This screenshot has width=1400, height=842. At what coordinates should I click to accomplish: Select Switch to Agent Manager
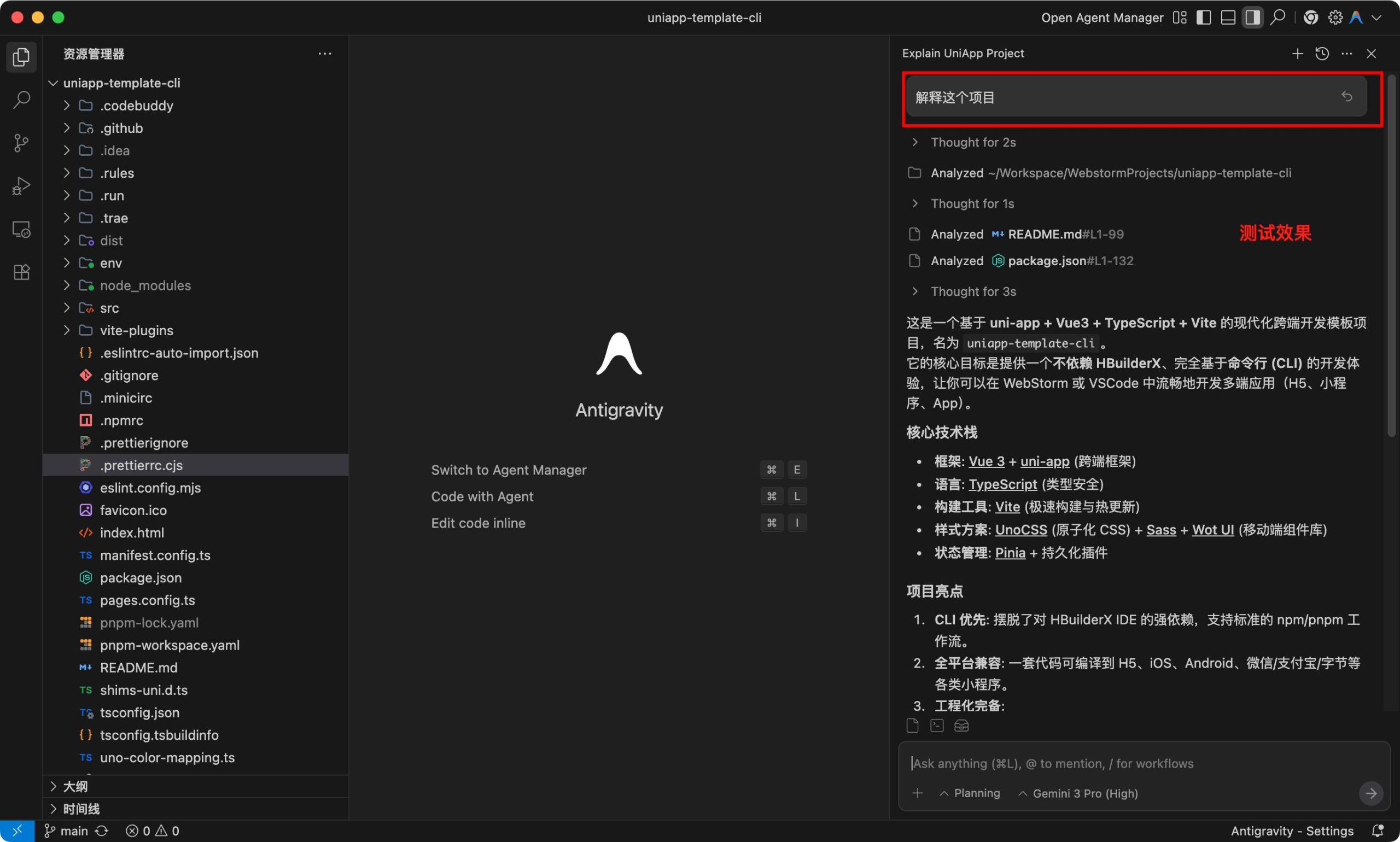509,469
